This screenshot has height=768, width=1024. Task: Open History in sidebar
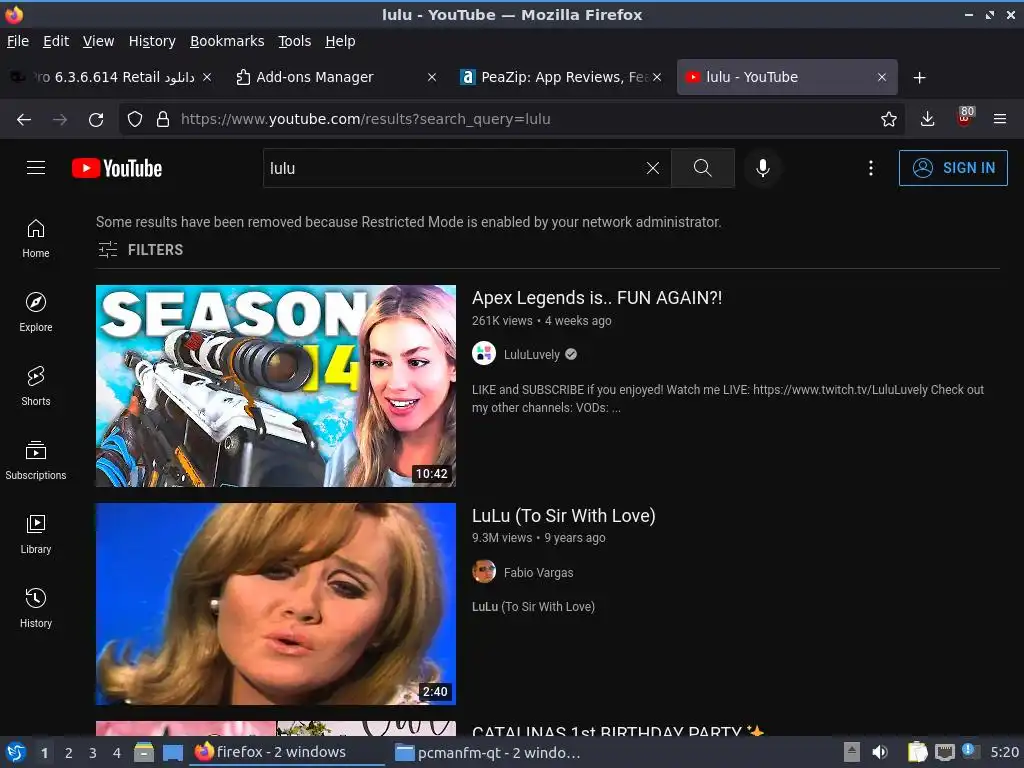36,609
